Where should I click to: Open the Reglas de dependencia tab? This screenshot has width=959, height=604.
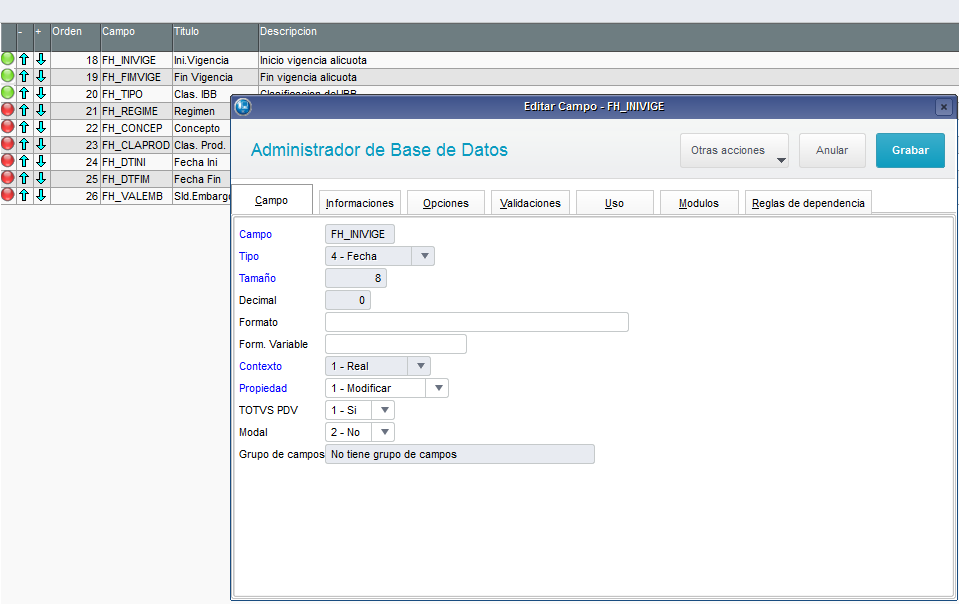tap(808, 203)
